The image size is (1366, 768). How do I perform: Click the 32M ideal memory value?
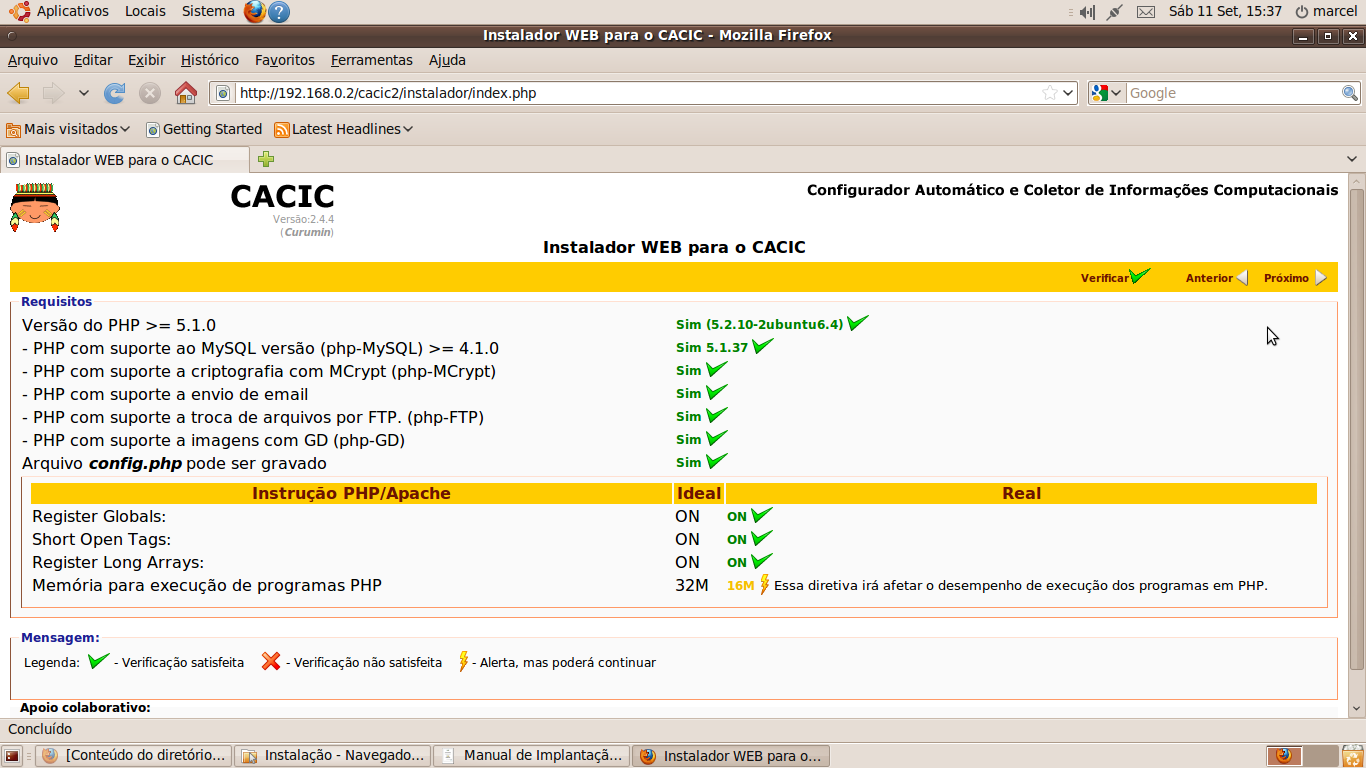click(x=691, y=585)
